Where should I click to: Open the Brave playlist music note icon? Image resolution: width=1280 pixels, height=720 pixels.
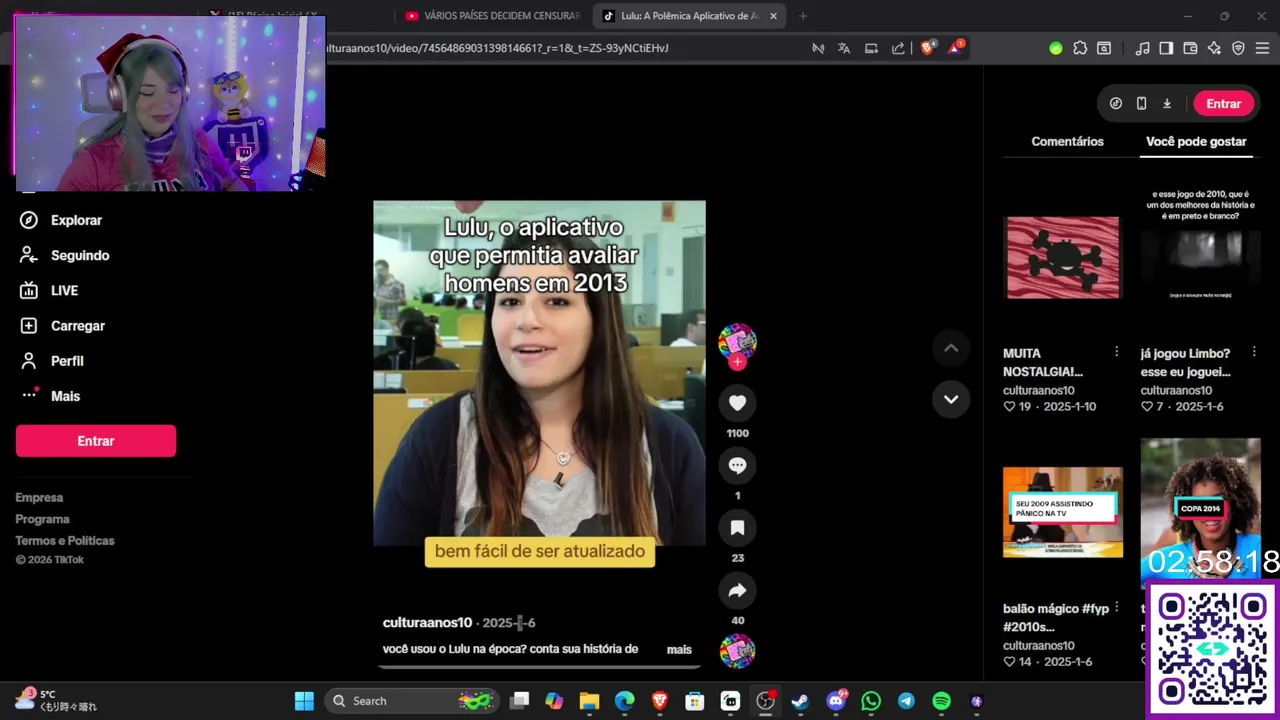[1142, 48]
